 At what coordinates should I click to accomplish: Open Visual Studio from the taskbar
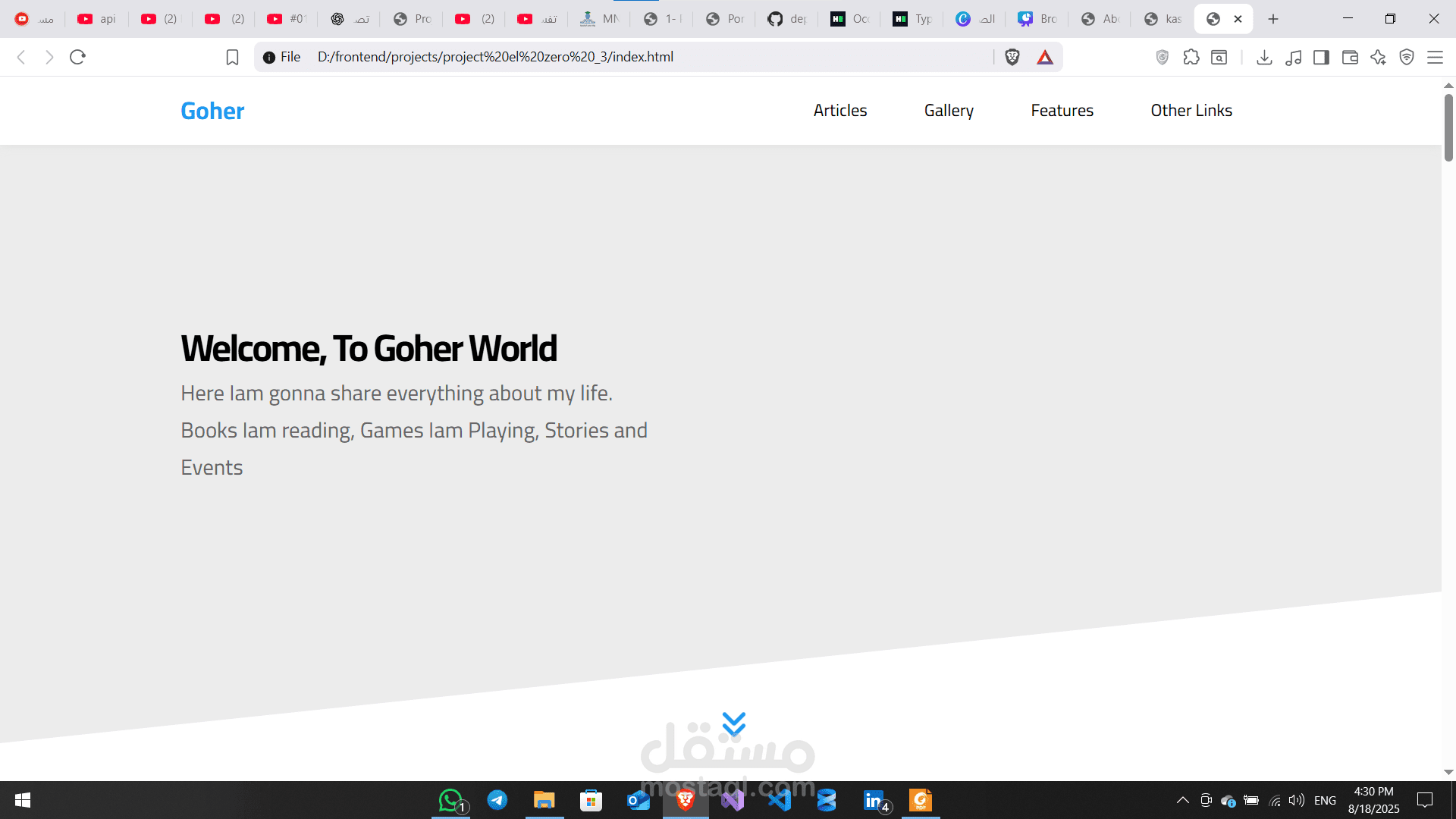click(733, 800)
